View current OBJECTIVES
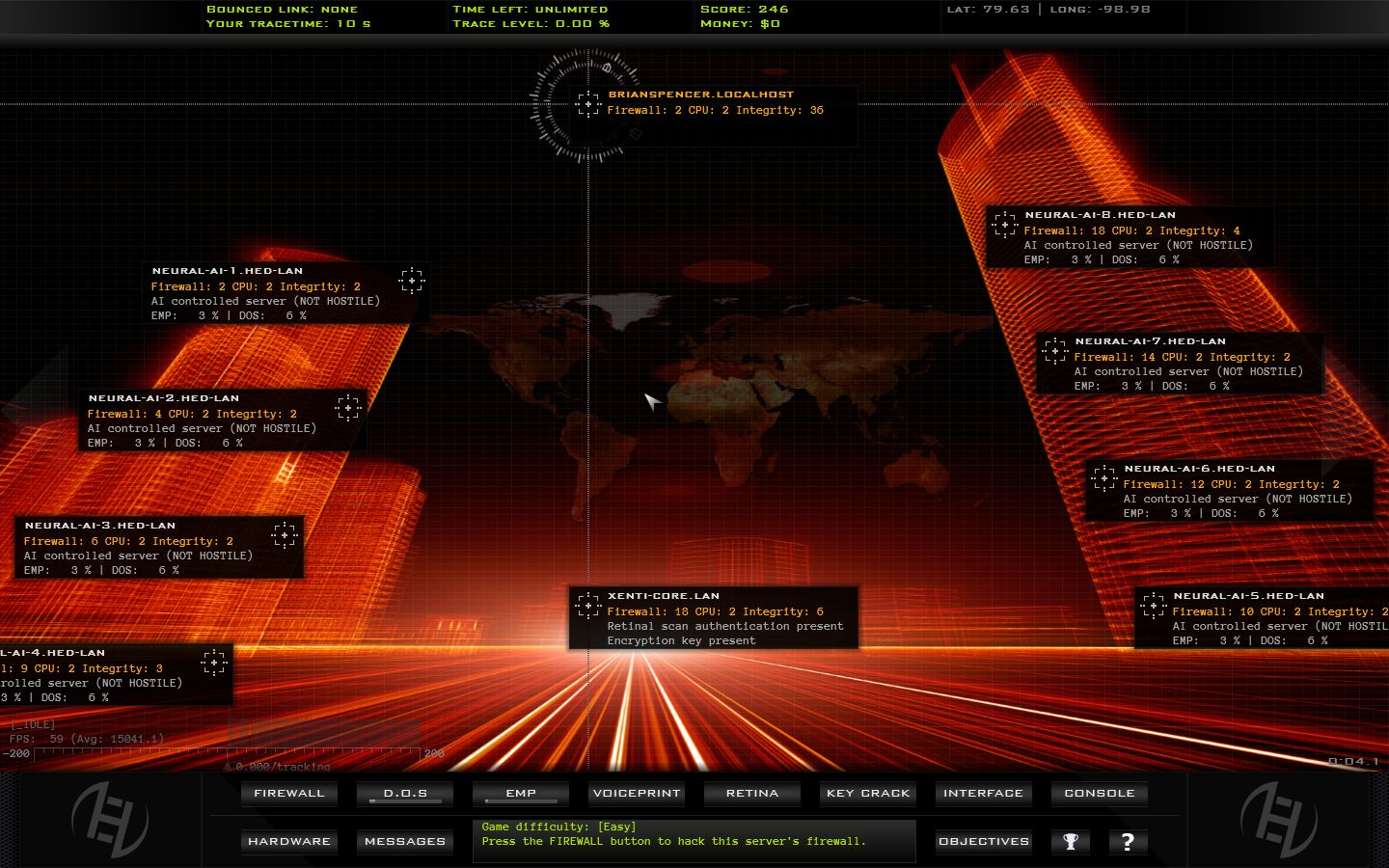This screenshot has height=868, width=1389. tap(983, 841)
